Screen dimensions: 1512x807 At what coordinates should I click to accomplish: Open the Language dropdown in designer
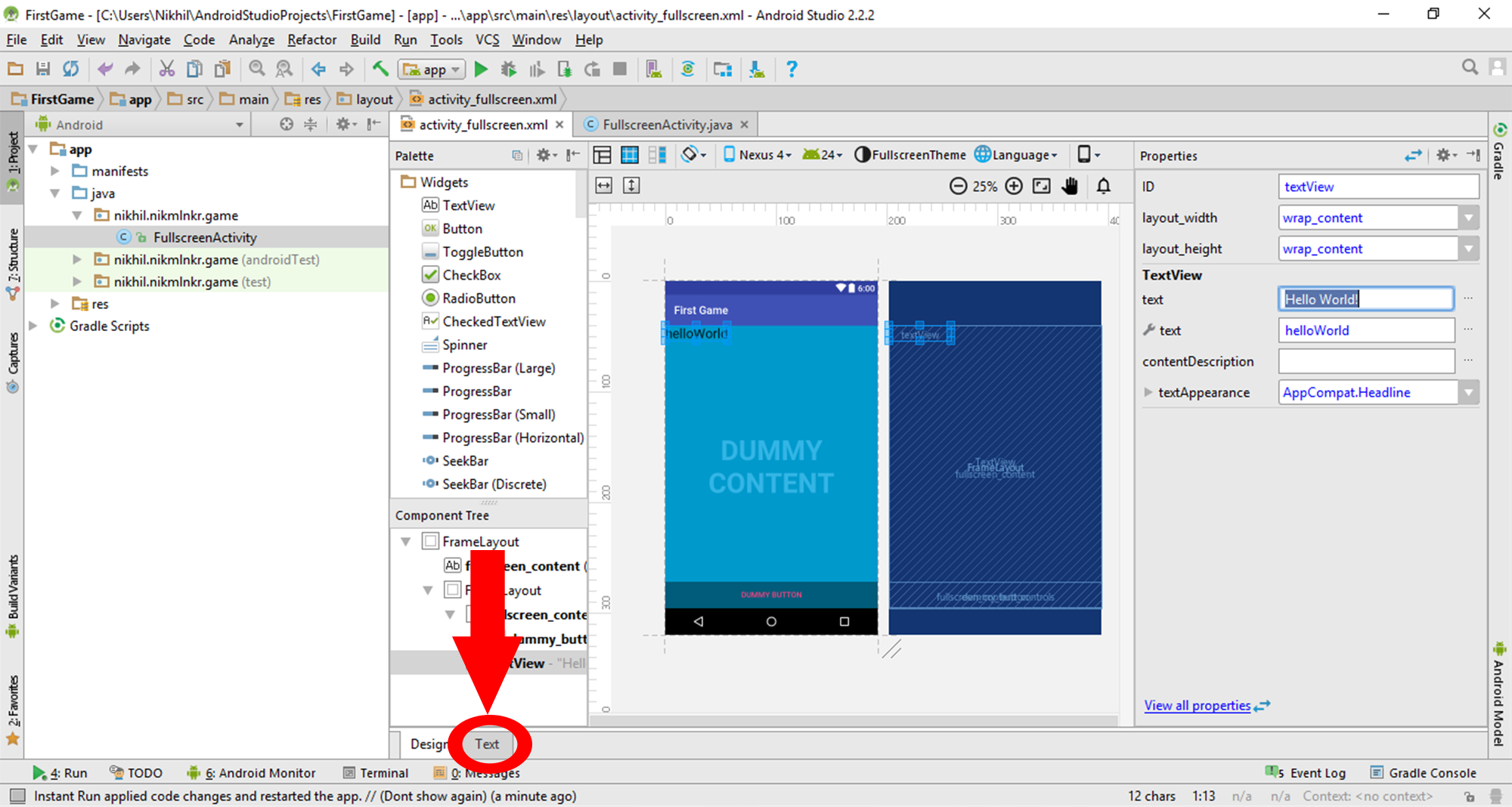click(1016, 155)
